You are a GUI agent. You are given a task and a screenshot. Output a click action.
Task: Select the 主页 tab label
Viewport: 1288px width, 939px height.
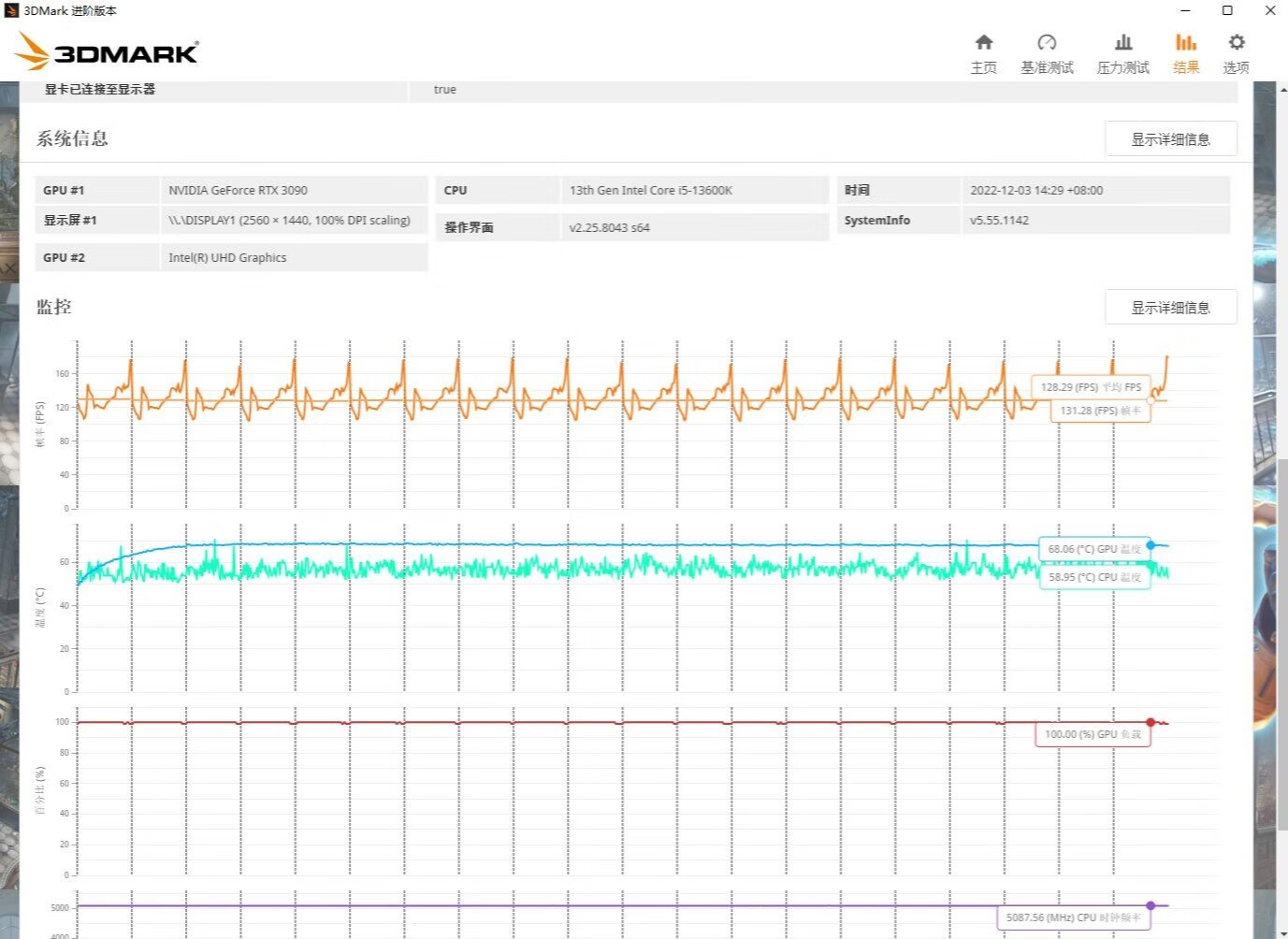[983, 67]
